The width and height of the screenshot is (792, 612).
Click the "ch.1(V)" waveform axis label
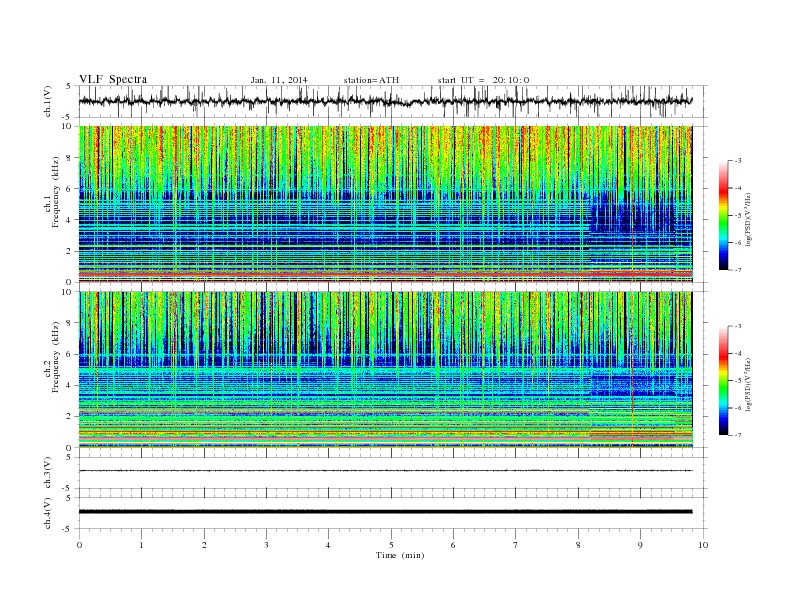(x=48, y=100)
